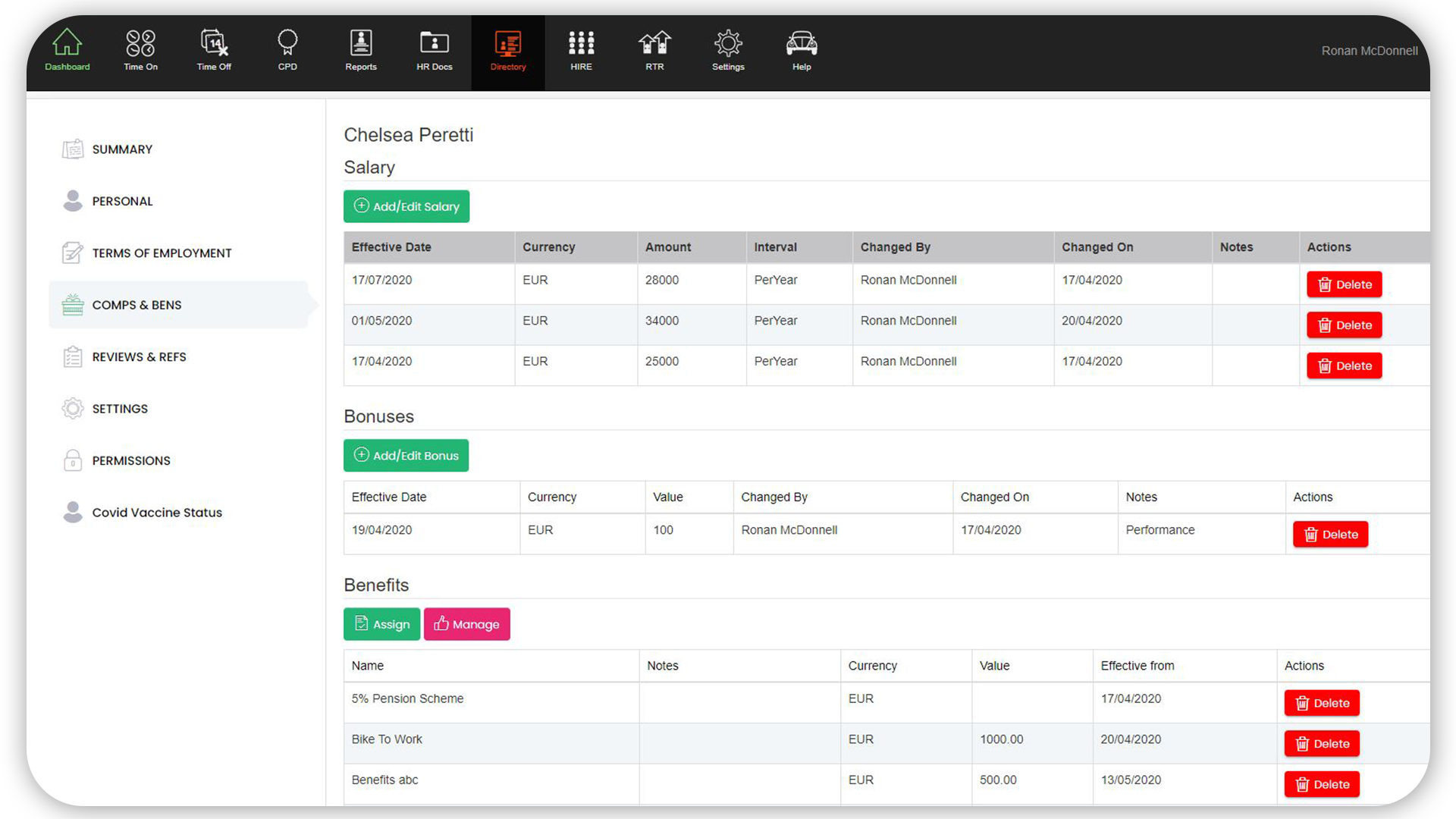Go to REVIEWS & REFS section
1456x819 pixels.
point(139,356)
